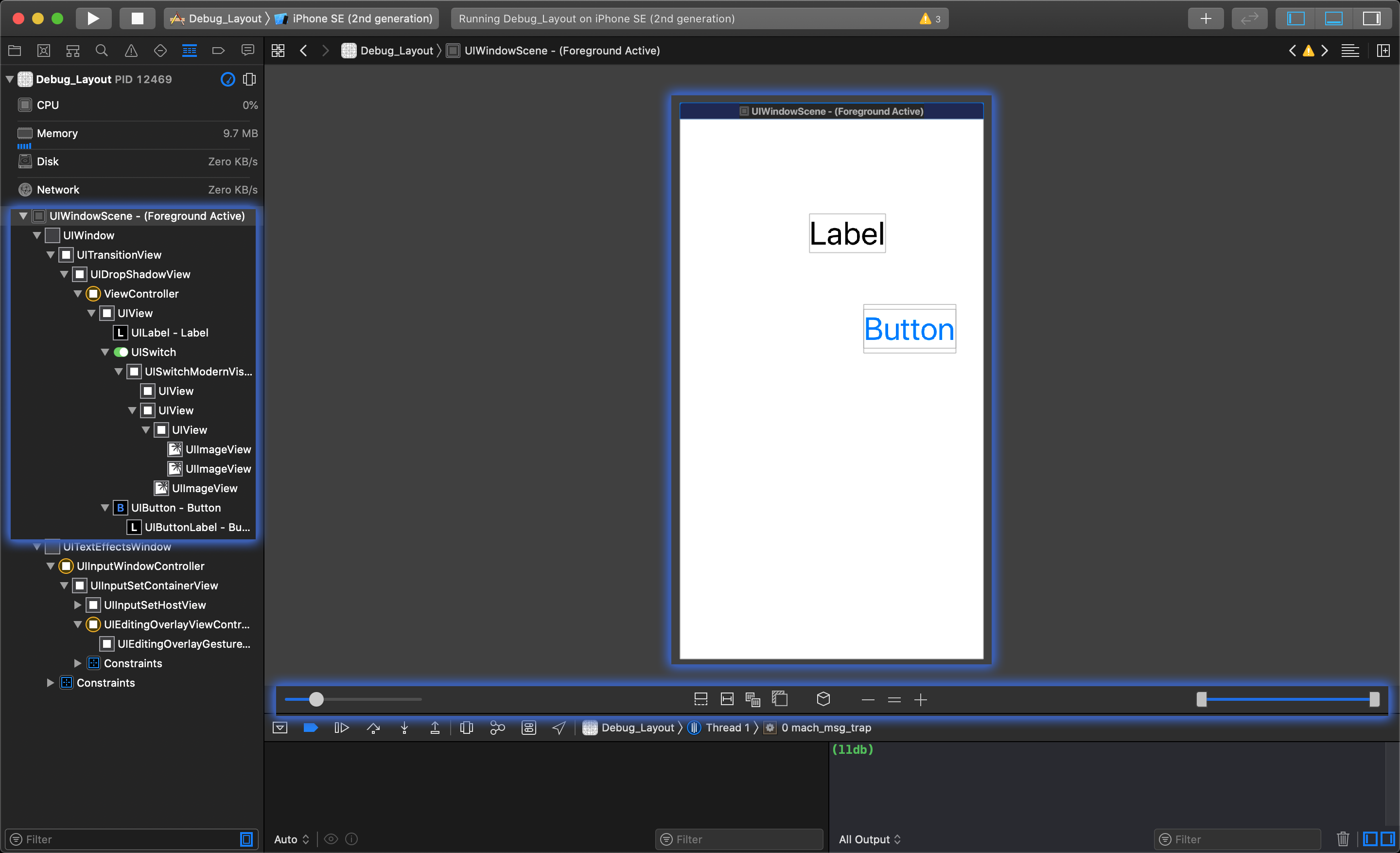Toggle the bottom debug area panel

point(1333,18)
